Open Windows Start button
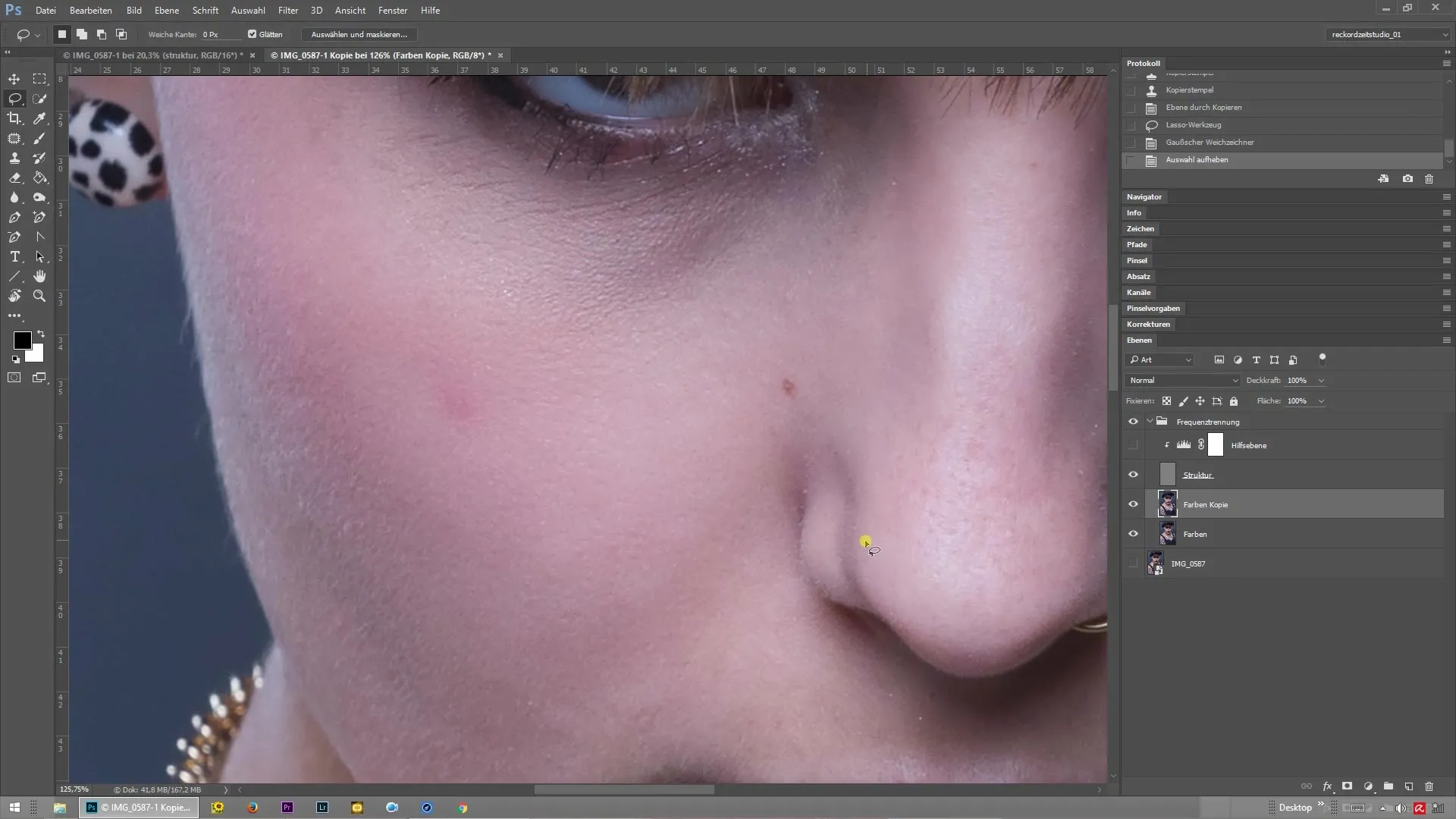This screenshot has width=1456, height=819. 14,808
